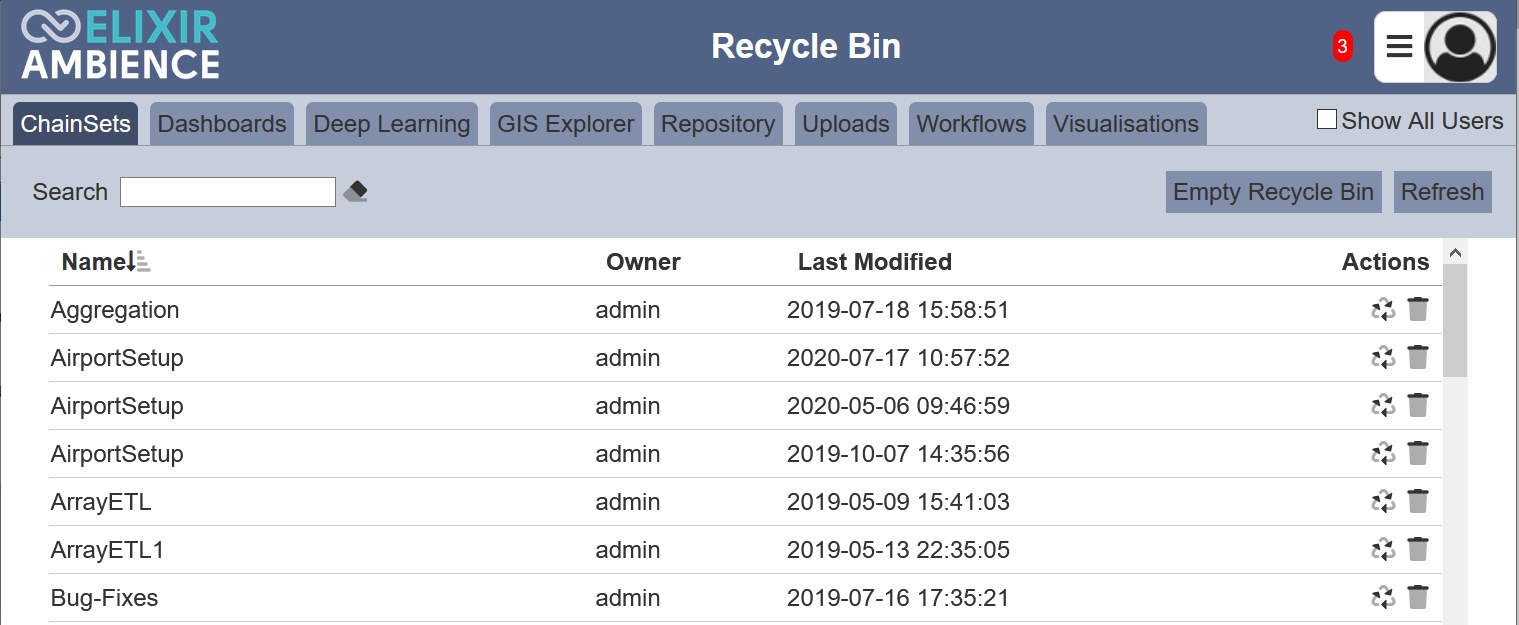Restore the Aggregation chainset
The height and width of the screenshot is (625, 1519).
tap(1383, 310)
